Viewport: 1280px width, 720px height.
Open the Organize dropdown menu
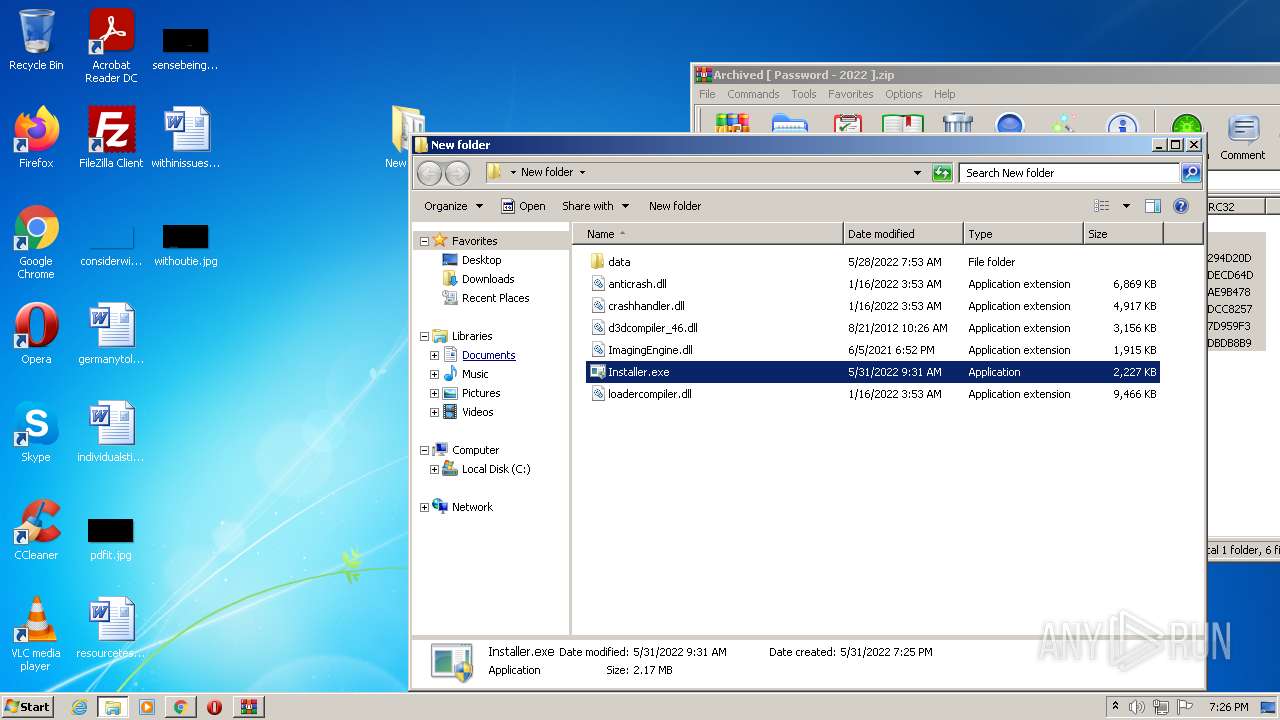tap(453, 206)
